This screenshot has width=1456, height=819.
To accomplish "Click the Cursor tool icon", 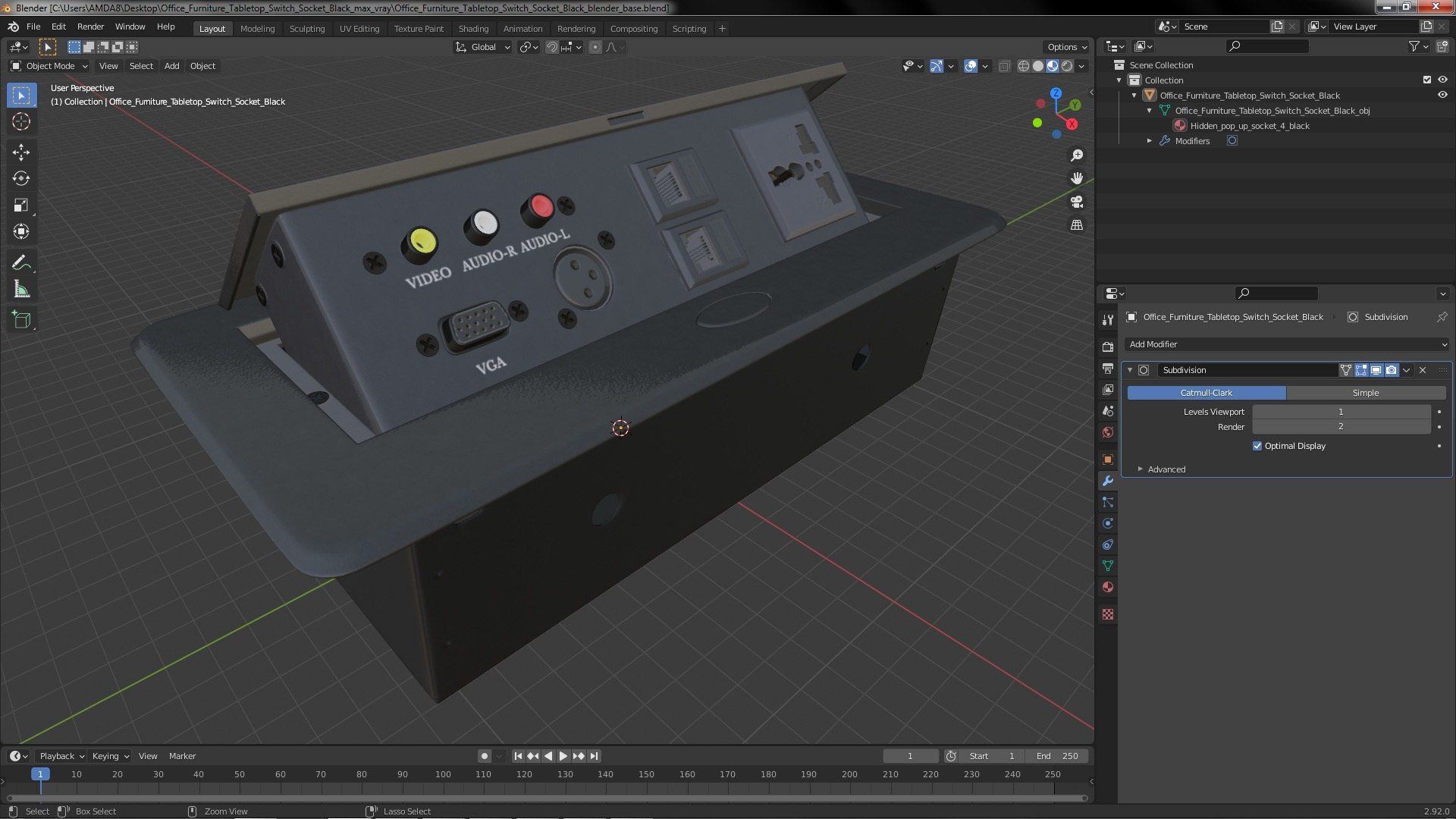I will point(21,121).
